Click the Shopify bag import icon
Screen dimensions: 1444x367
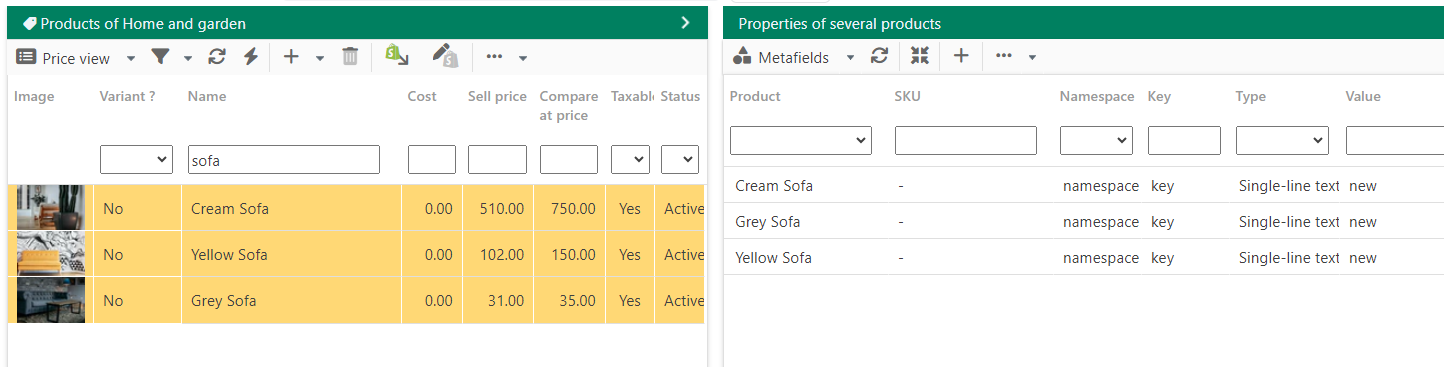click(397, 56)
